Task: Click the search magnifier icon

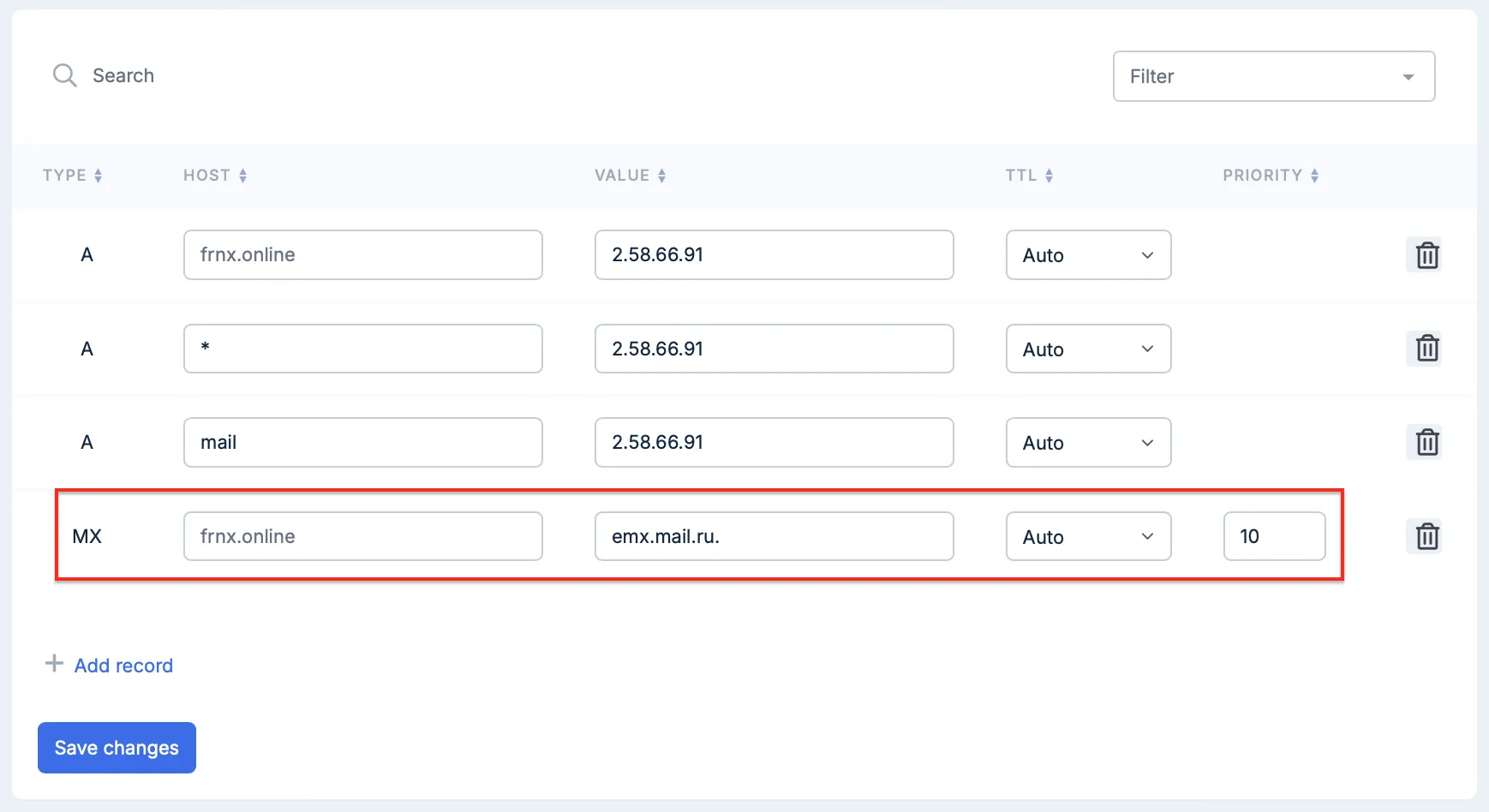Action: click(65, 75)
